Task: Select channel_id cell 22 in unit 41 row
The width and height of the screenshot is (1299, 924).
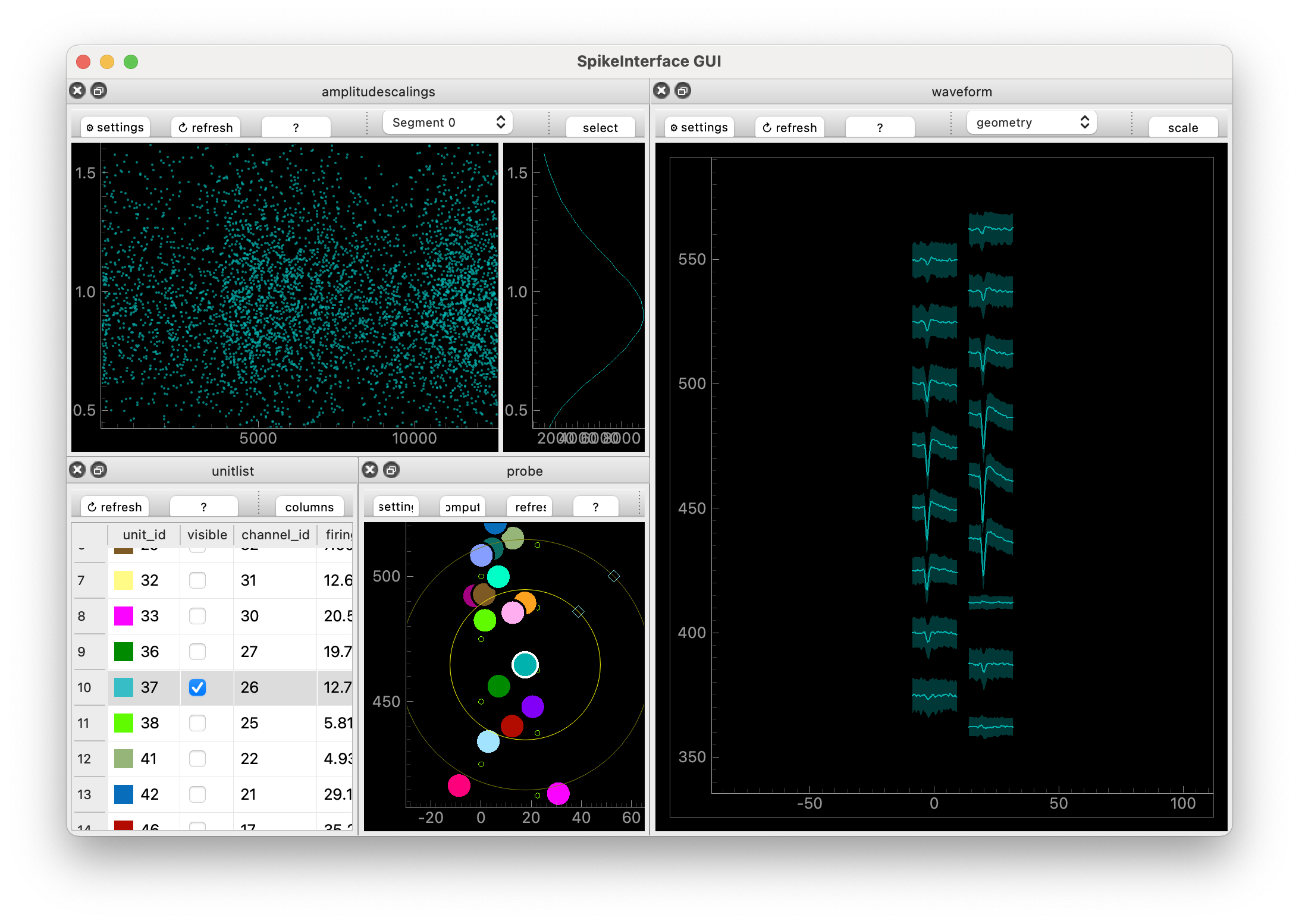Action: click(x=275, y=759)
